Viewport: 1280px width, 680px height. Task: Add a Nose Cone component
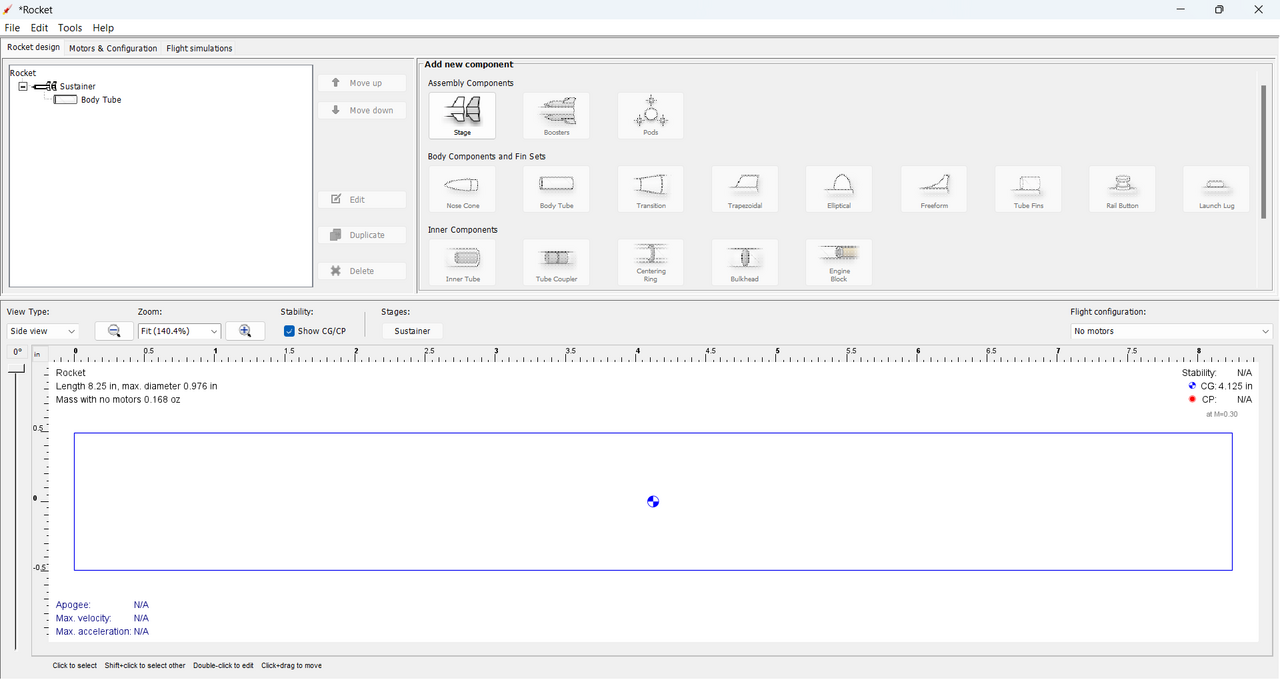(x=462, y=189)
